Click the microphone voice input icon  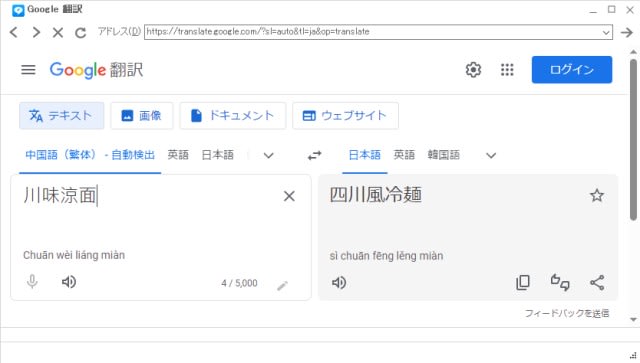32,282
